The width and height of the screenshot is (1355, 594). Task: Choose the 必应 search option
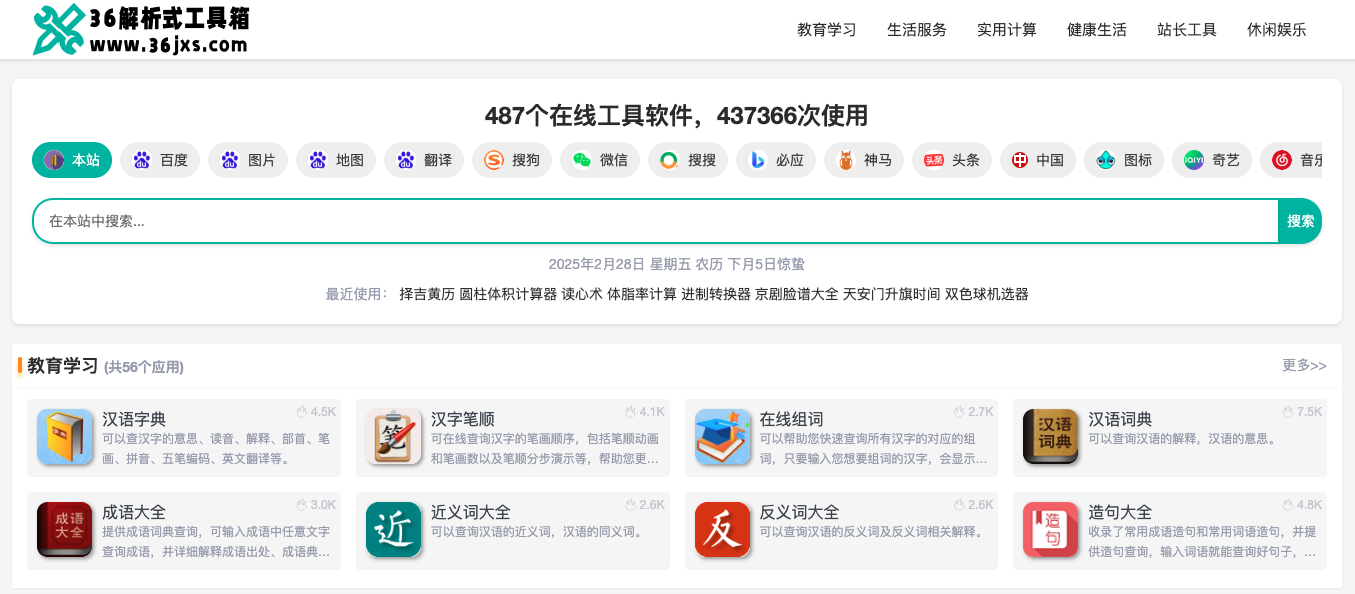(776, 160)
